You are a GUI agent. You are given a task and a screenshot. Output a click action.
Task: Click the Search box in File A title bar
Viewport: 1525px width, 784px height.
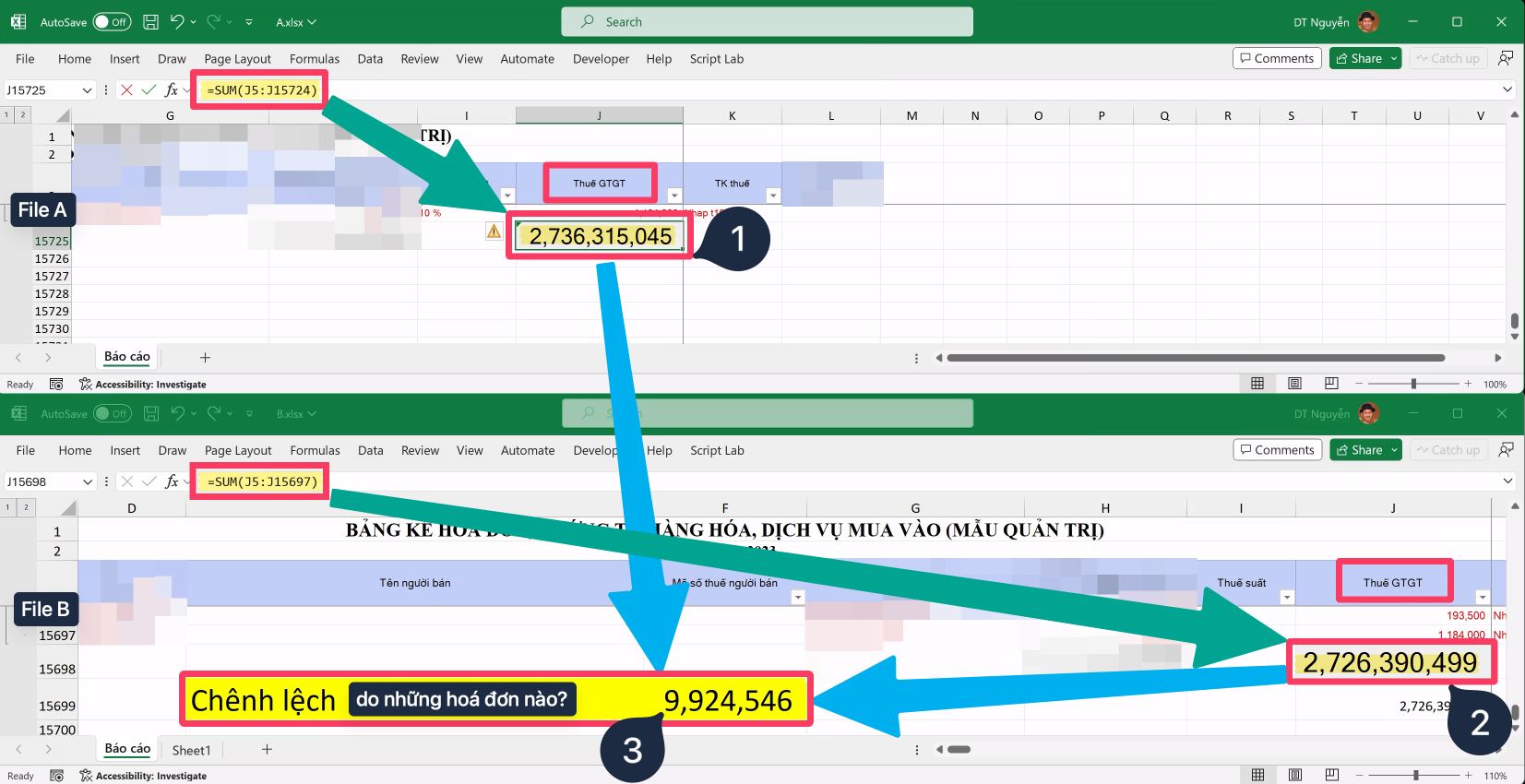click(x=767, y=22)
